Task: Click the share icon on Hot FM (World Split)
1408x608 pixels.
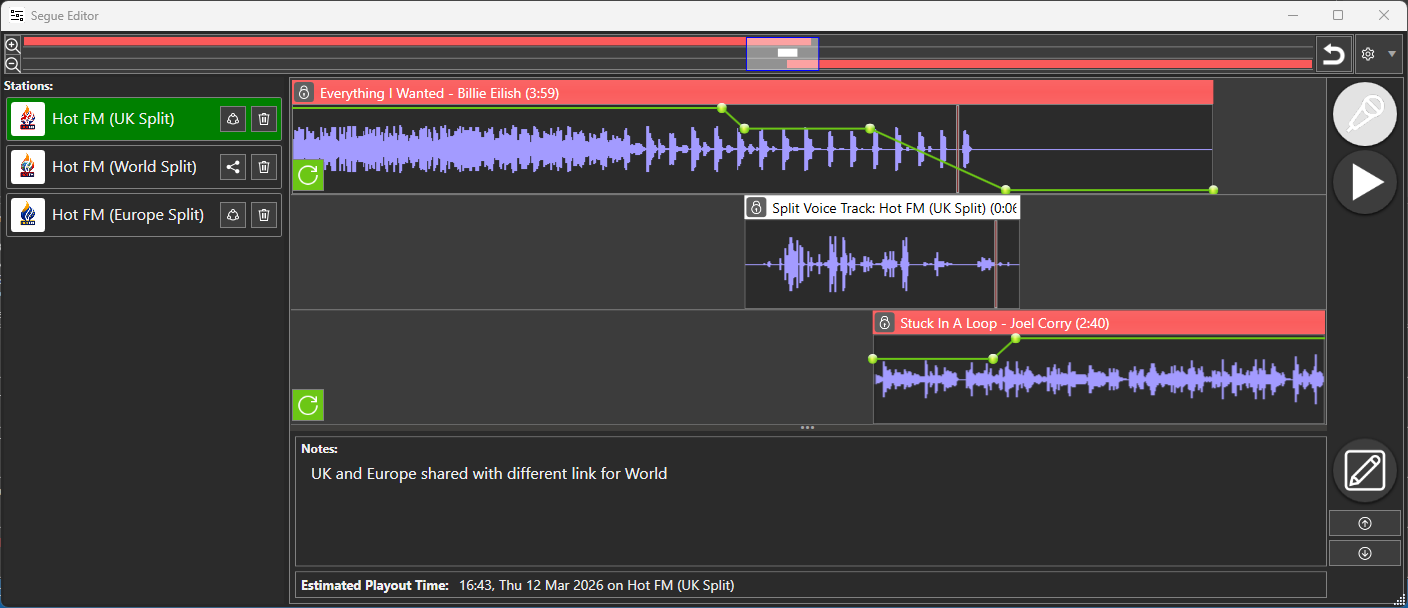Action: (232, 166)
